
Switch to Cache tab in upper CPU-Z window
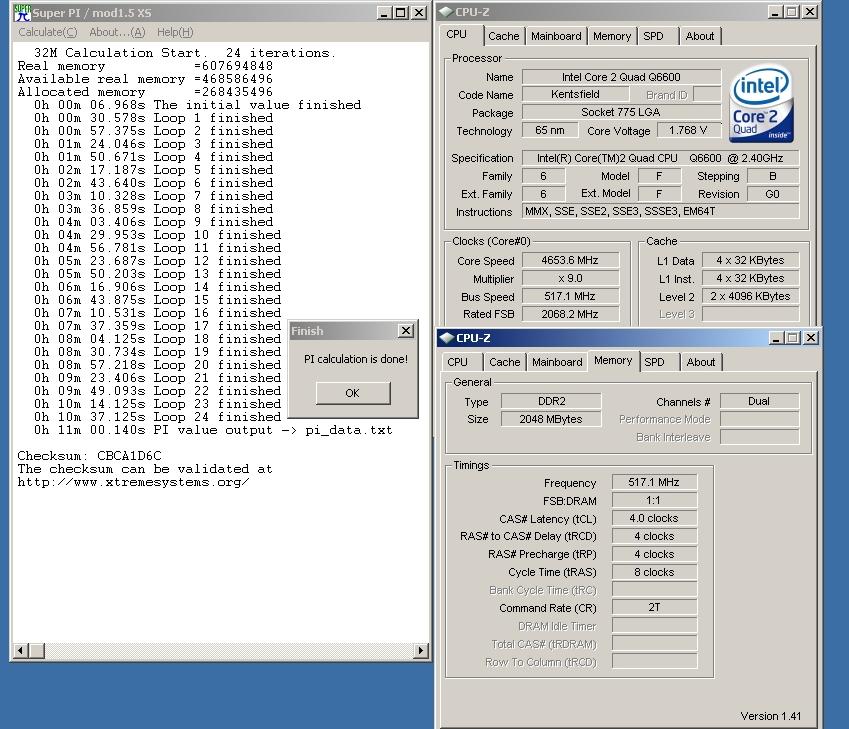pos(504,36)
